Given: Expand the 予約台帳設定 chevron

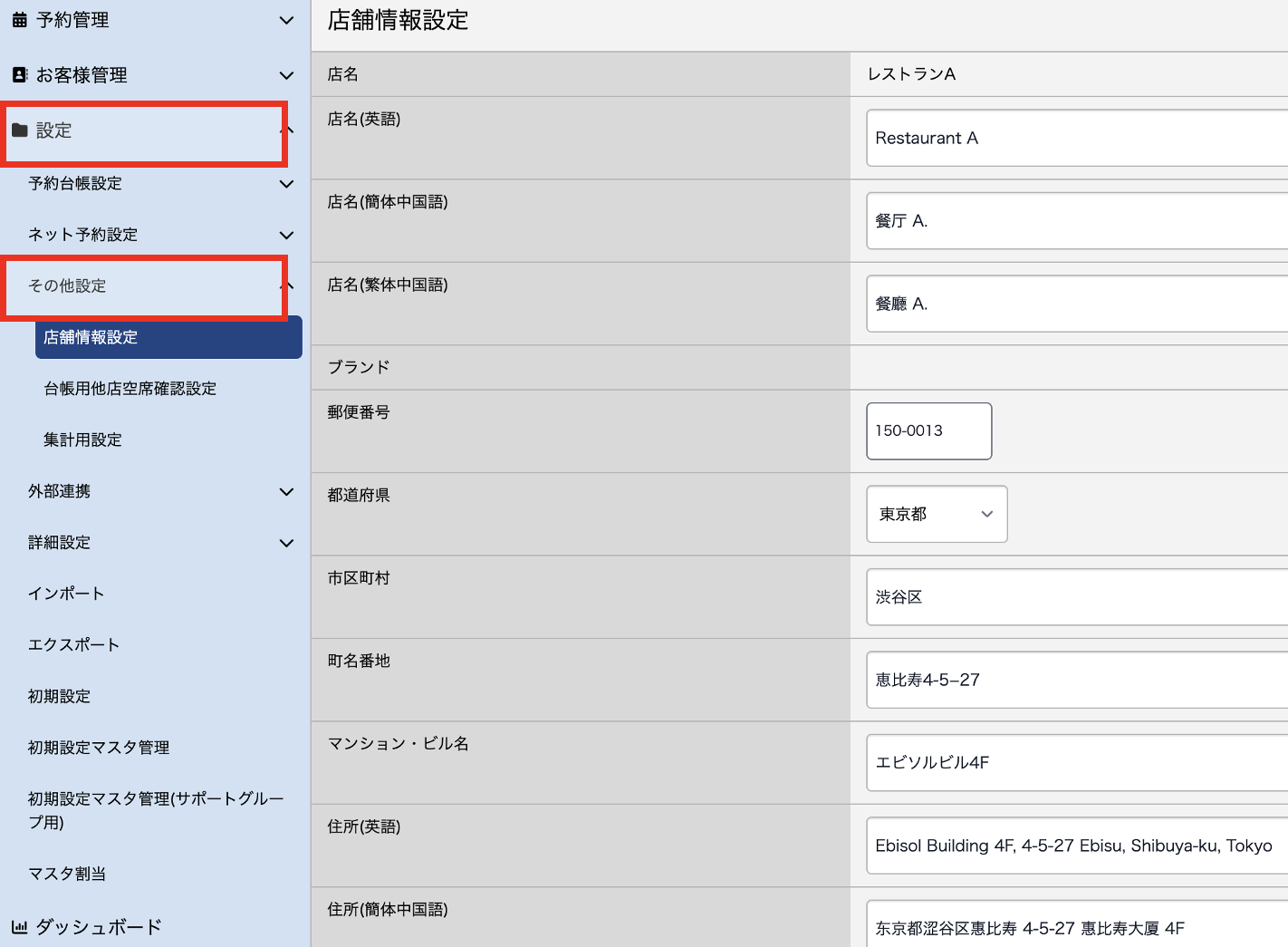Looking at the screenshot, I should [286, 184].
